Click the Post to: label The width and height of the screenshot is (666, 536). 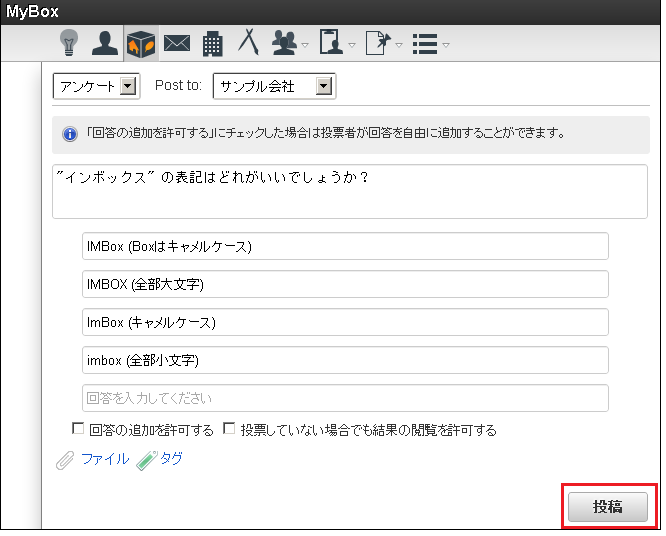(x=178, y=85)
